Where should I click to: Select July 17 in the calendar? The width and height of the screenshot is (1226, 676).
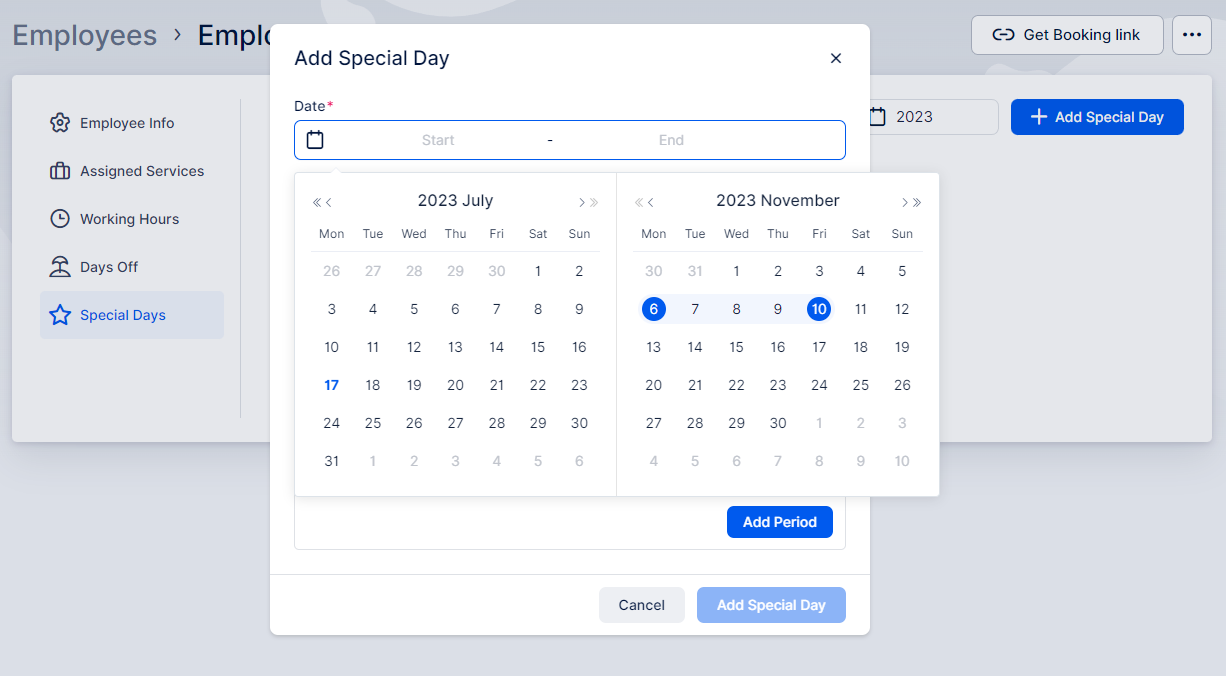[x=332, y=385]
